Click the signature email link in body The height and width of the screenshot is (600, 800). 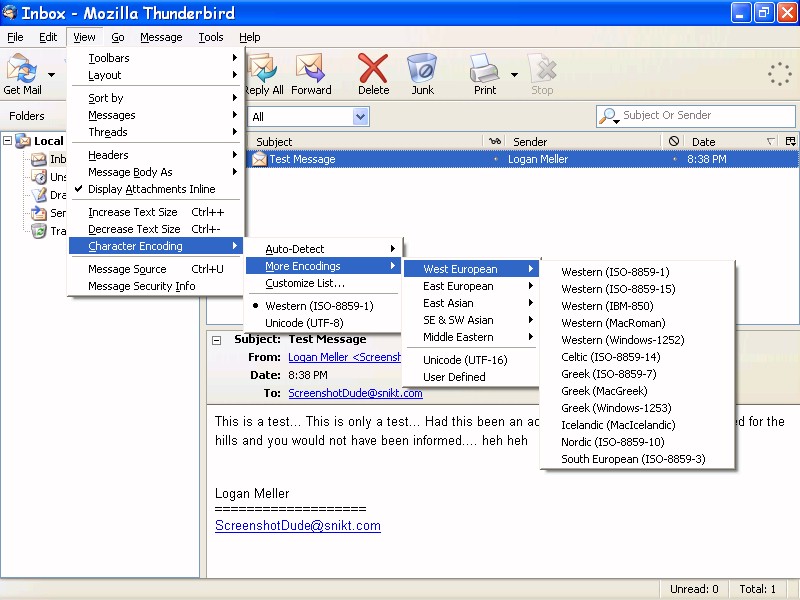click(x=297, y=526)
